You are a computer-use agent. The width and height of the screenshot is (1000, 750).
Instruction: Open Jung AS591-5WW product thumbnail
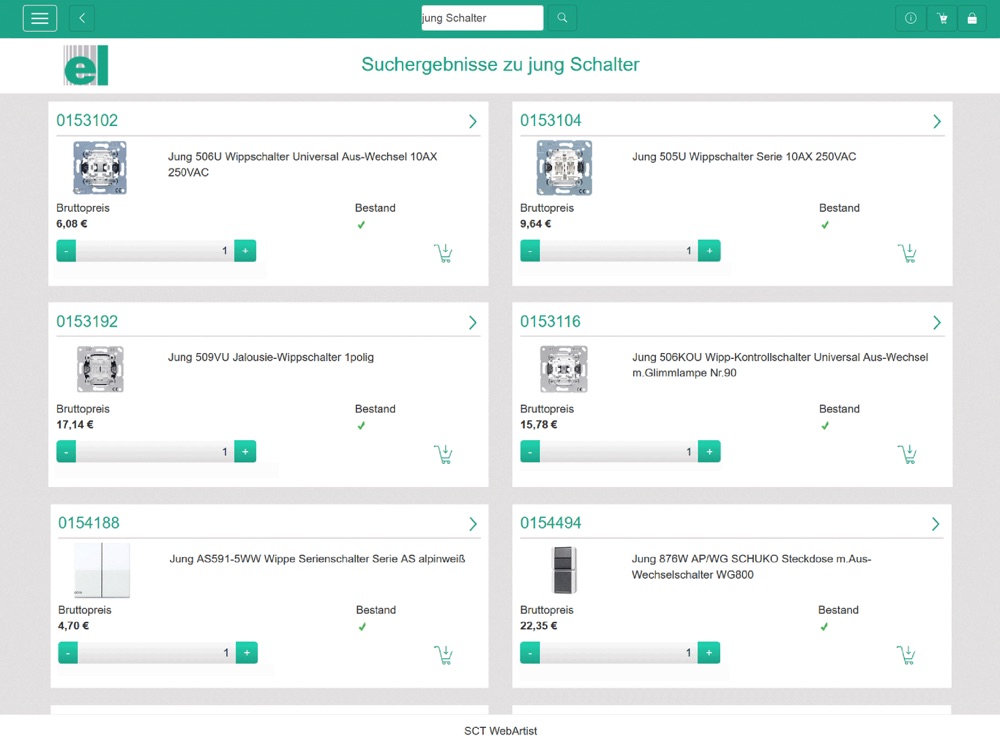102,570
